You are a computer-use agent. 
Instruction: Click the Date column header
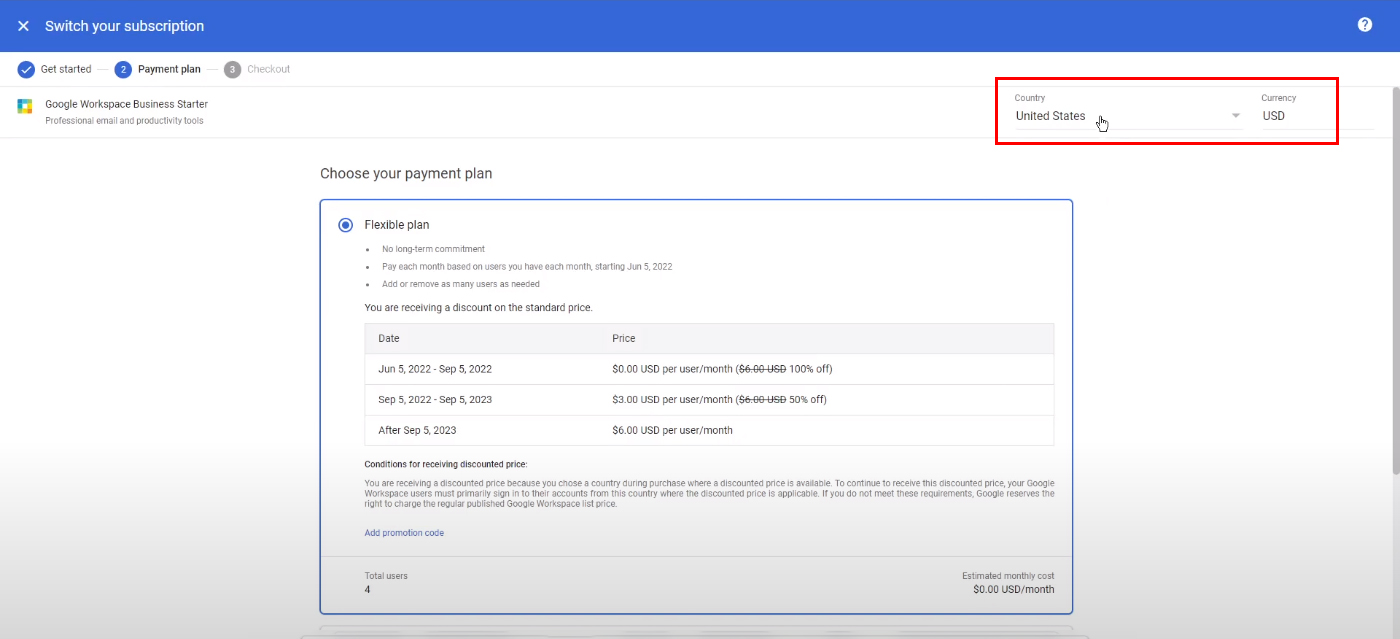pos(389,338)
